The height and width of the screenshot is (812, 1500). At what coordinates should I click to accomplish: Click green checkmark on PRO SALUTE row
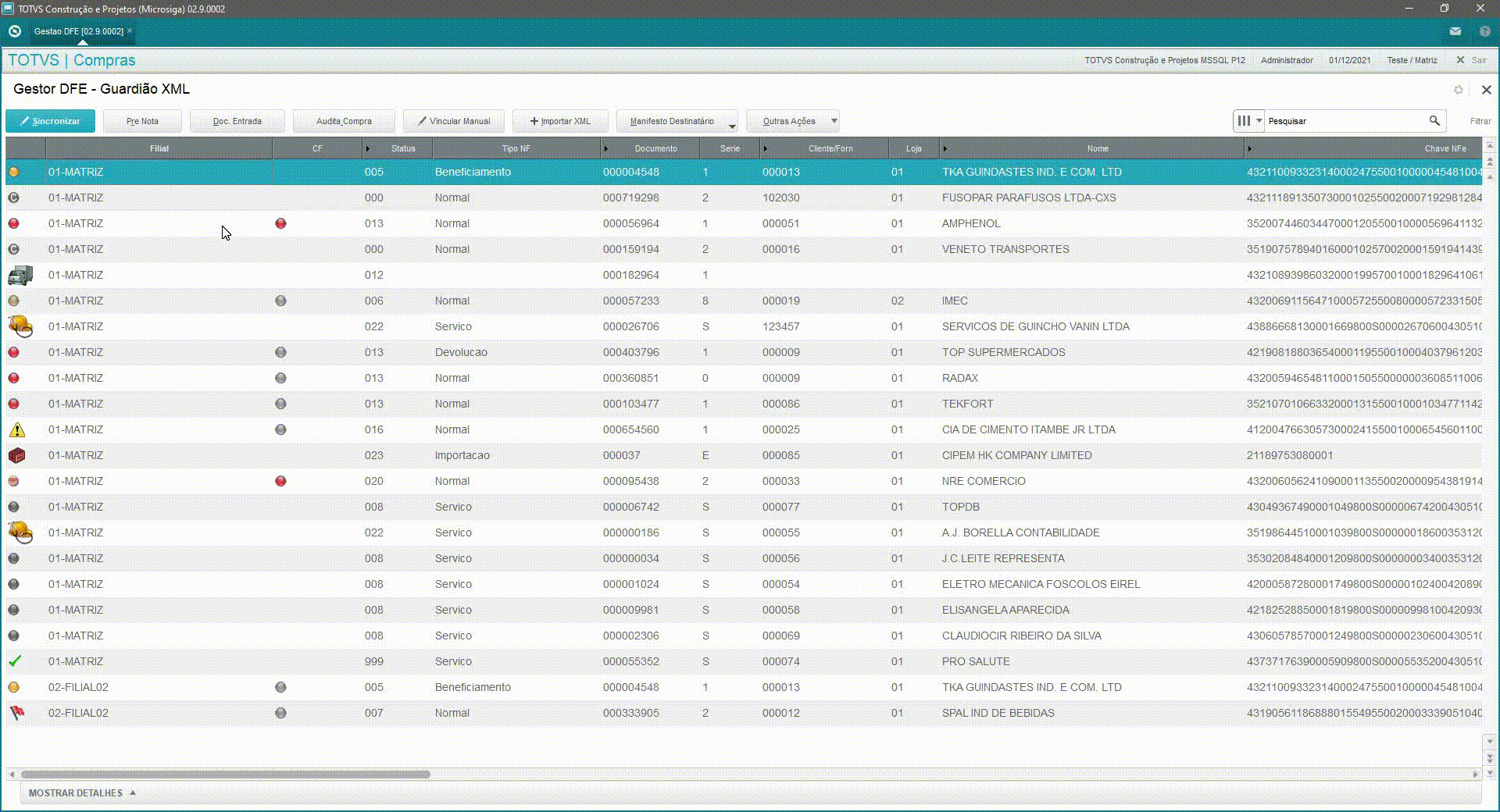coord(14,661)
